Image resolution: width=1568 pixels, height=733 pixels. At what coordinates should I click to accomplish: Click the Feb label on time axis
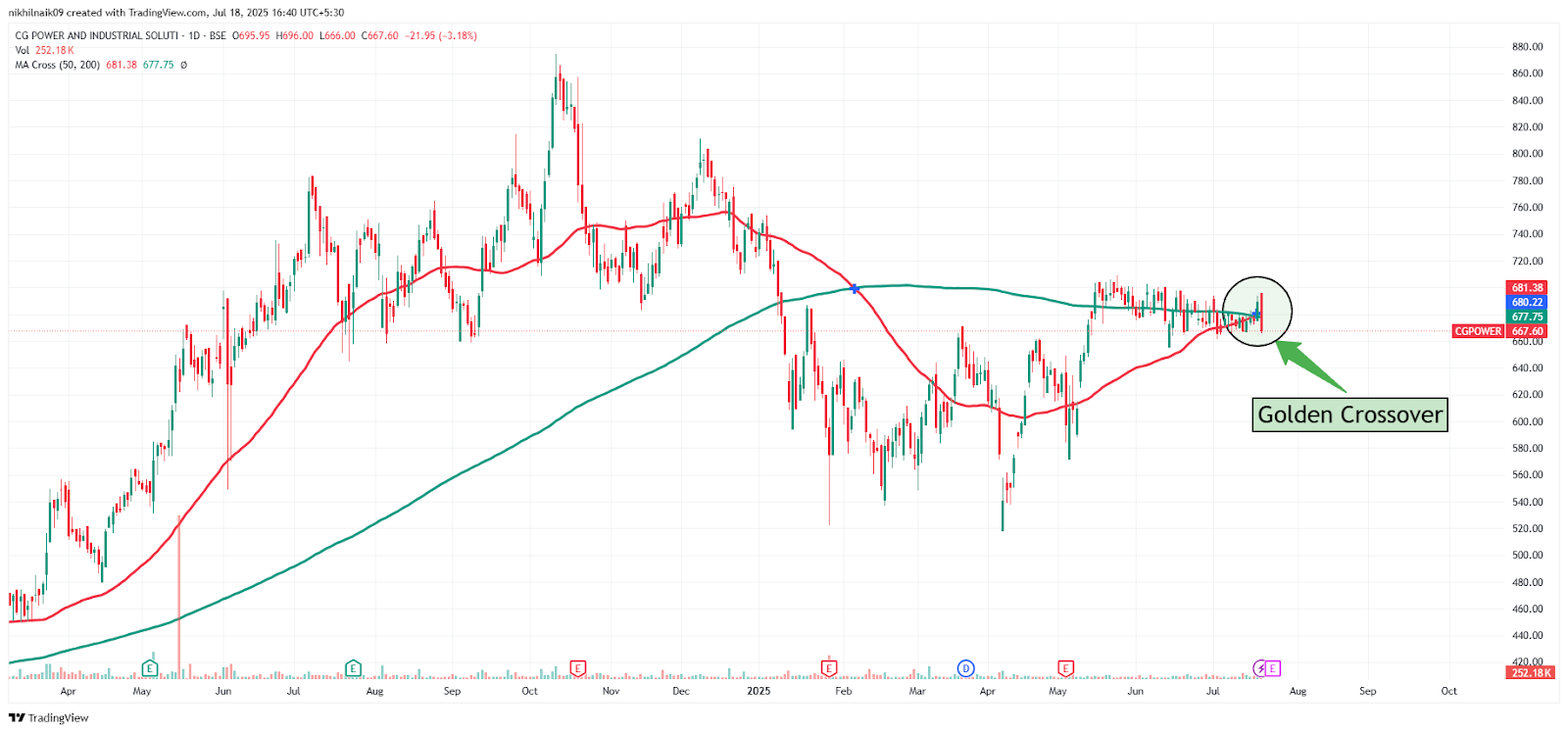coord(843,691)
